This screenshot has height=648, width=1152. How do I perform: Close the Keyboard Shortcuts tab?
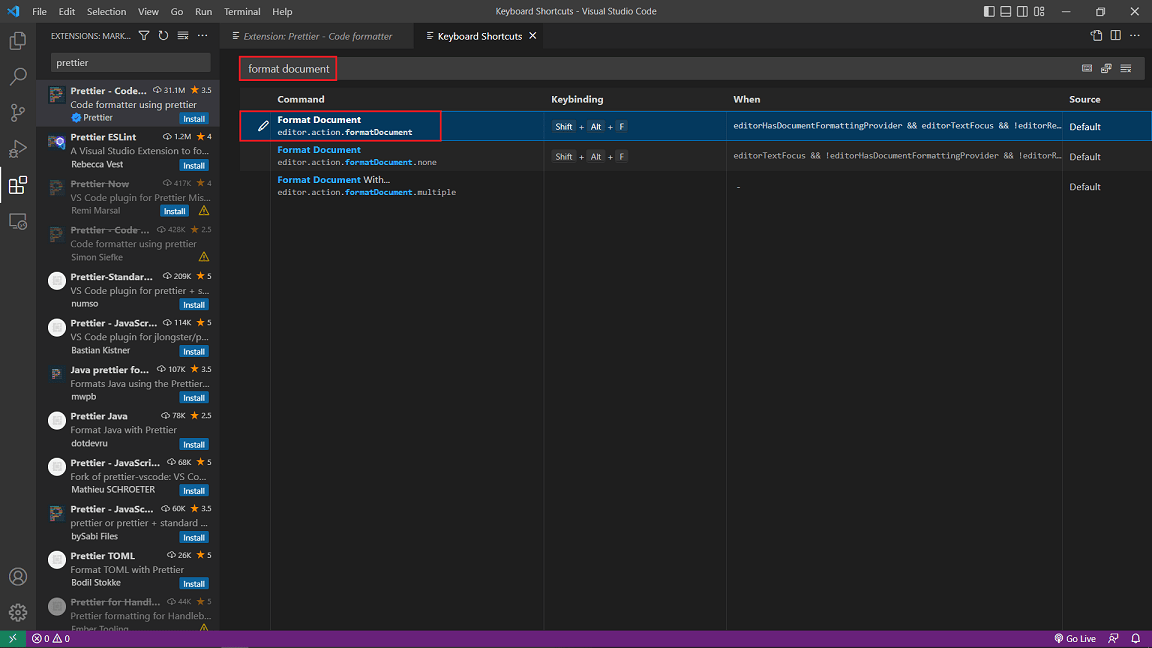point(533,36)
